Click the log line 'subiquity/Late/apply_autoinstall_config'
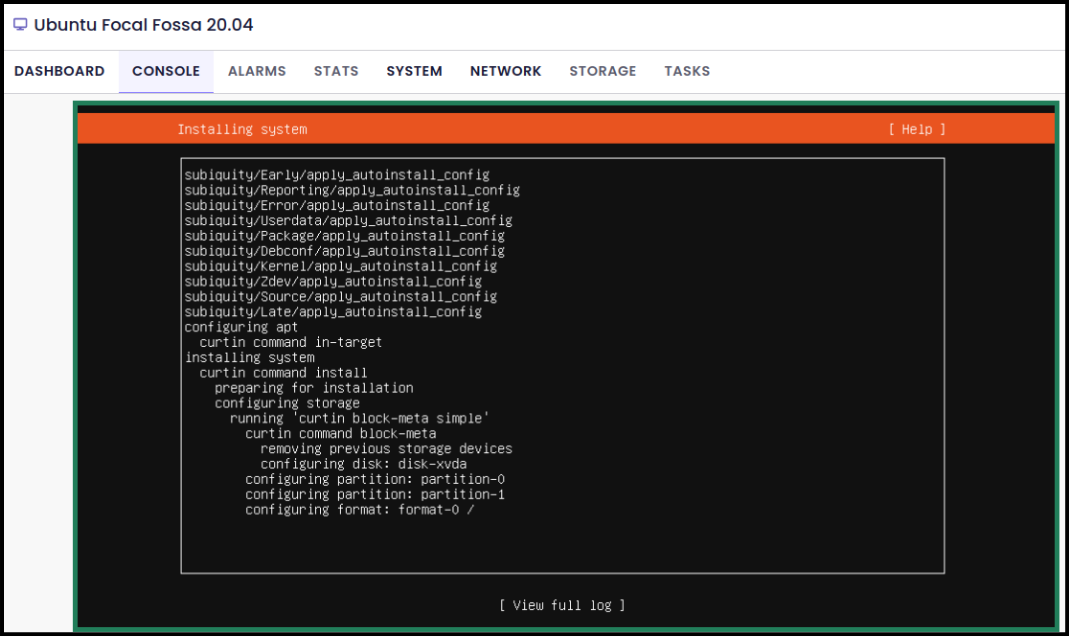The width and height of the screenshot is (1070, 637). (333, 311)
